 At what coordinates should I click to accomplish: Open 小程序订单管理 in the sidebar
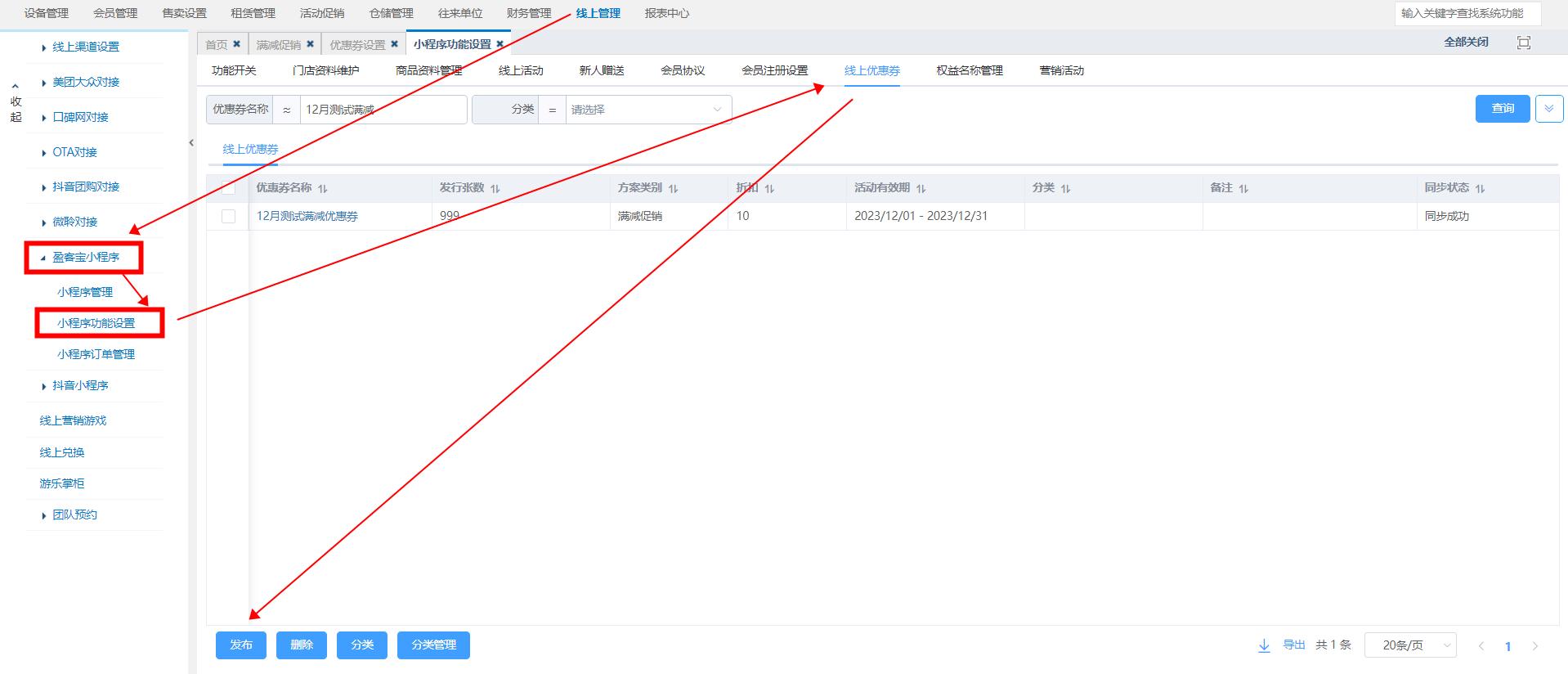click(96, 354)
